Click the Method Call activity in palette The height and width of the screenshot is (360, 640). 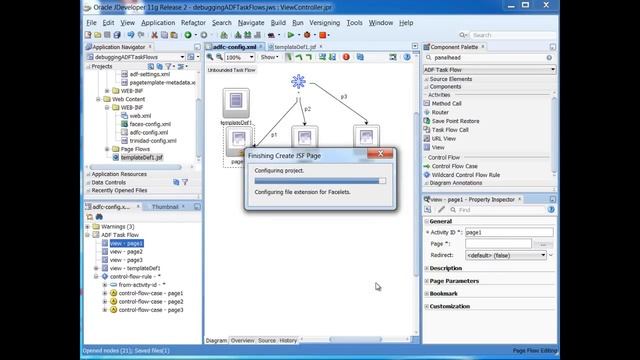446,104
